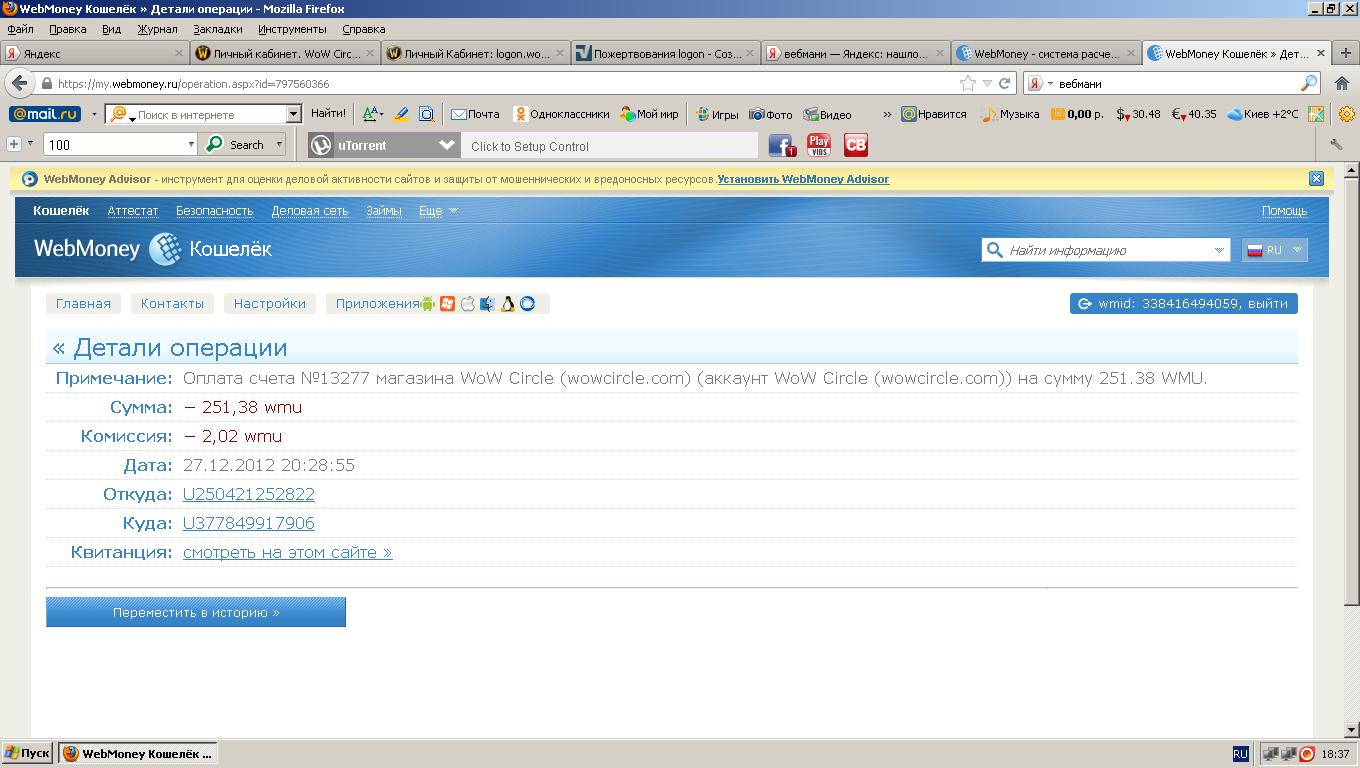Click the dollar rate 30.48 indicator

(x=1138, y=114)
